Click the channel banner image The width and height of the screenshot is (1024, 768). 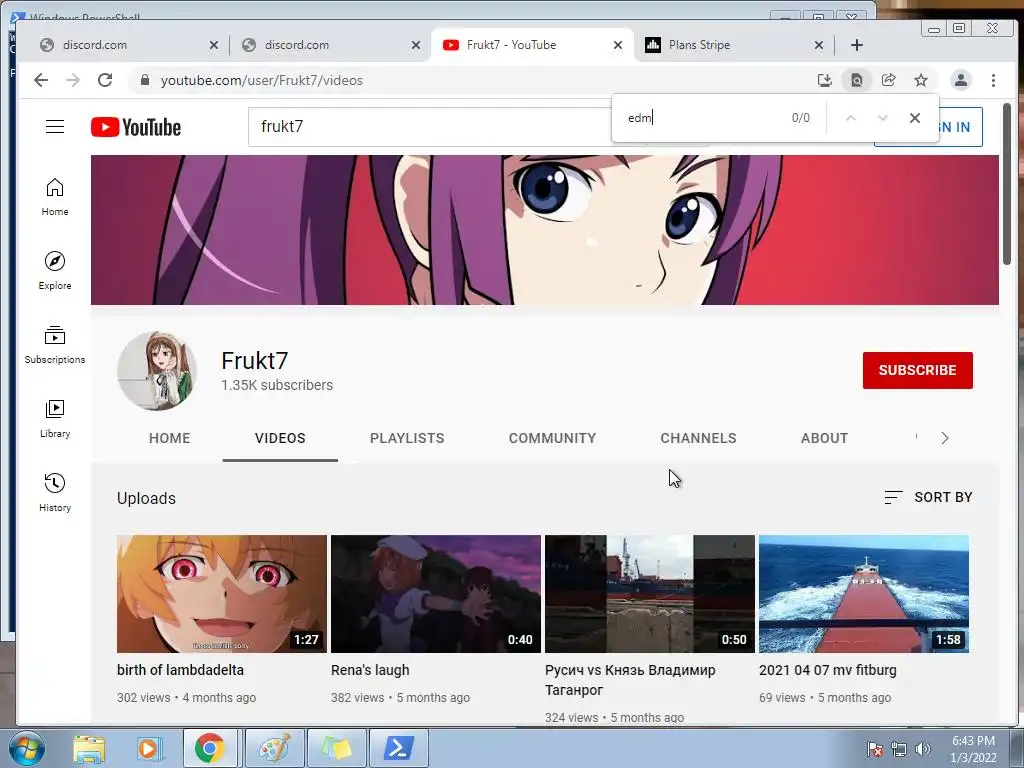point(545,230)
